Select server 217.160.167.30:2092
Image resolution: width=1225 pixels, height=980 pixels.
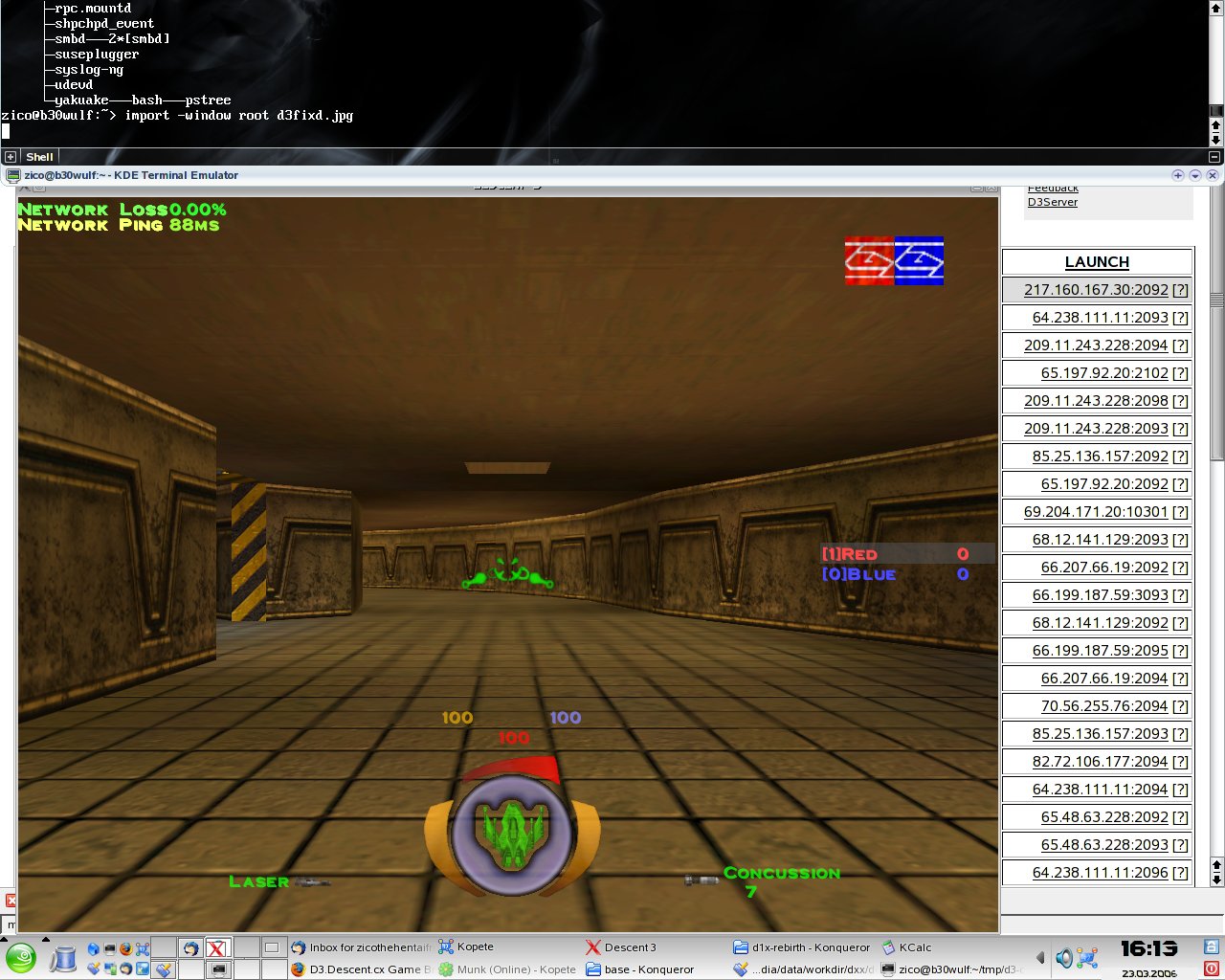click(x=1095, y=290)
